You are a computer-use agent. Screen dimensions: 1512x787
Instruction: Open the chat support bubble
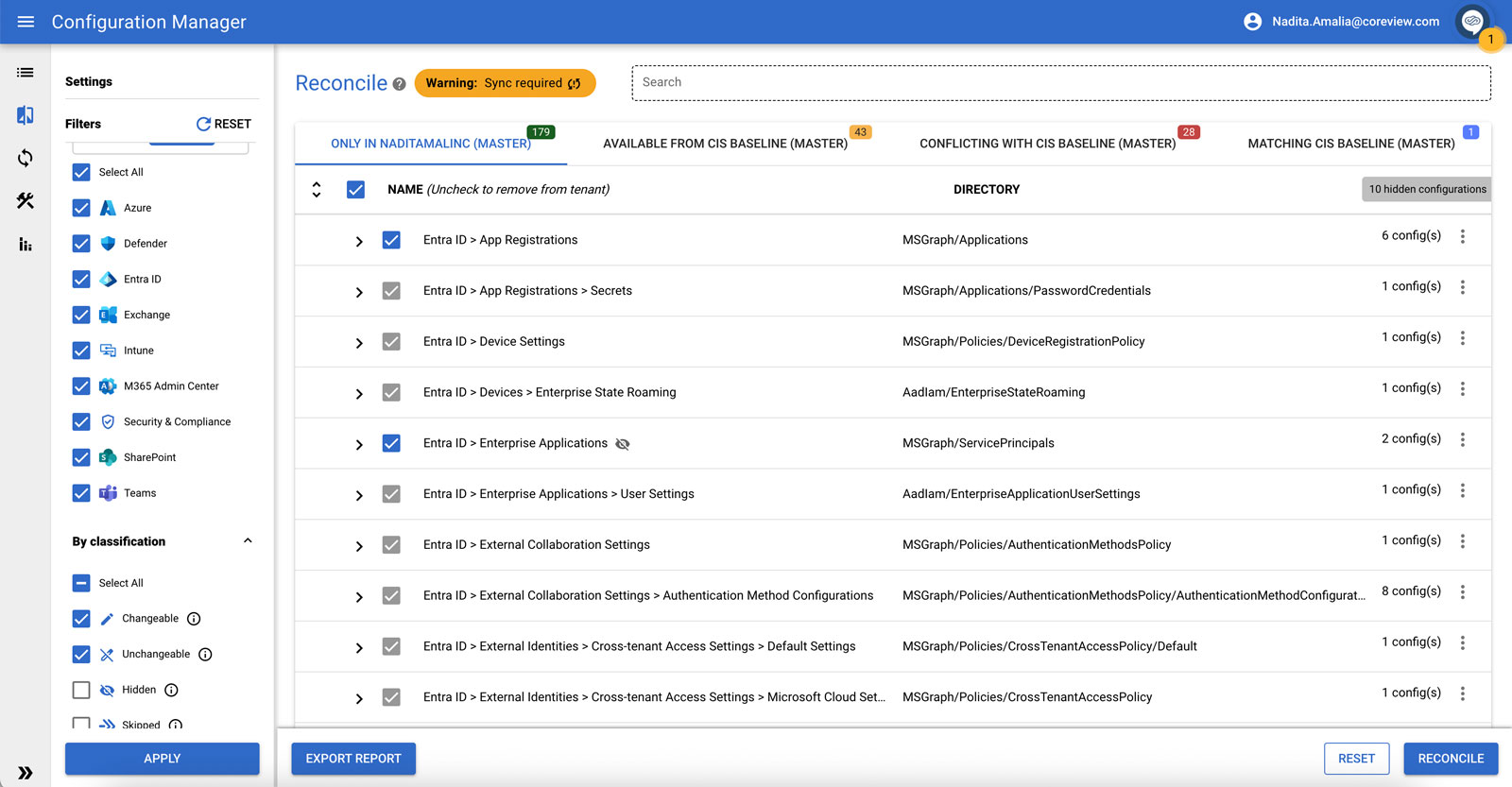pyautogui.click(x=1472, y=21)
